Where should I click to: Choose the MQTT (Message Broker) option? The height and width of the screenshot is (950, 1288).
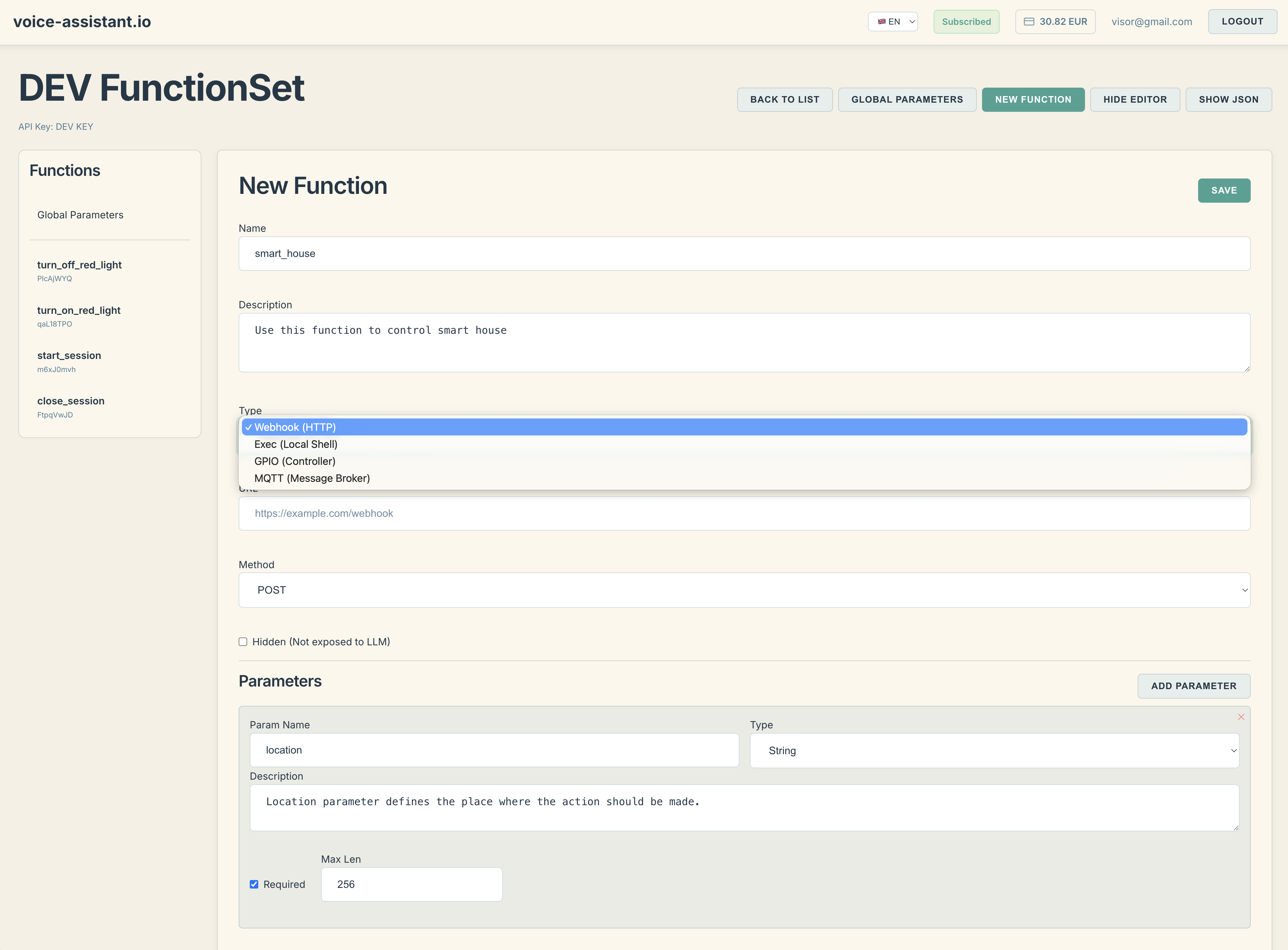click(312, 479)
